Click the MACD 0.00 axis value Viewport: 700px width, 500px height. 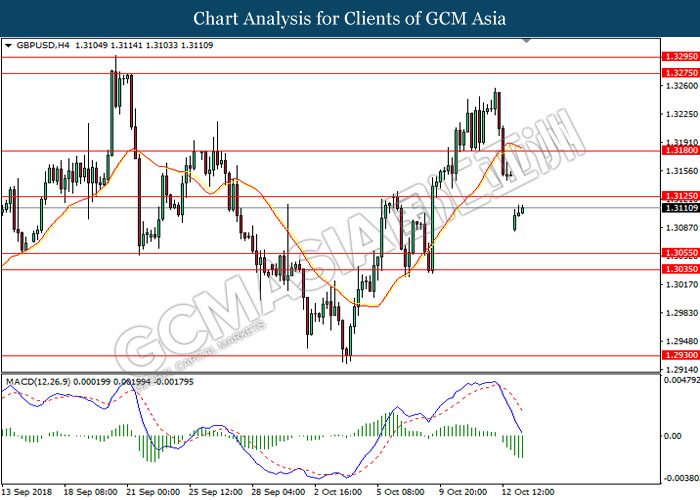673,436
